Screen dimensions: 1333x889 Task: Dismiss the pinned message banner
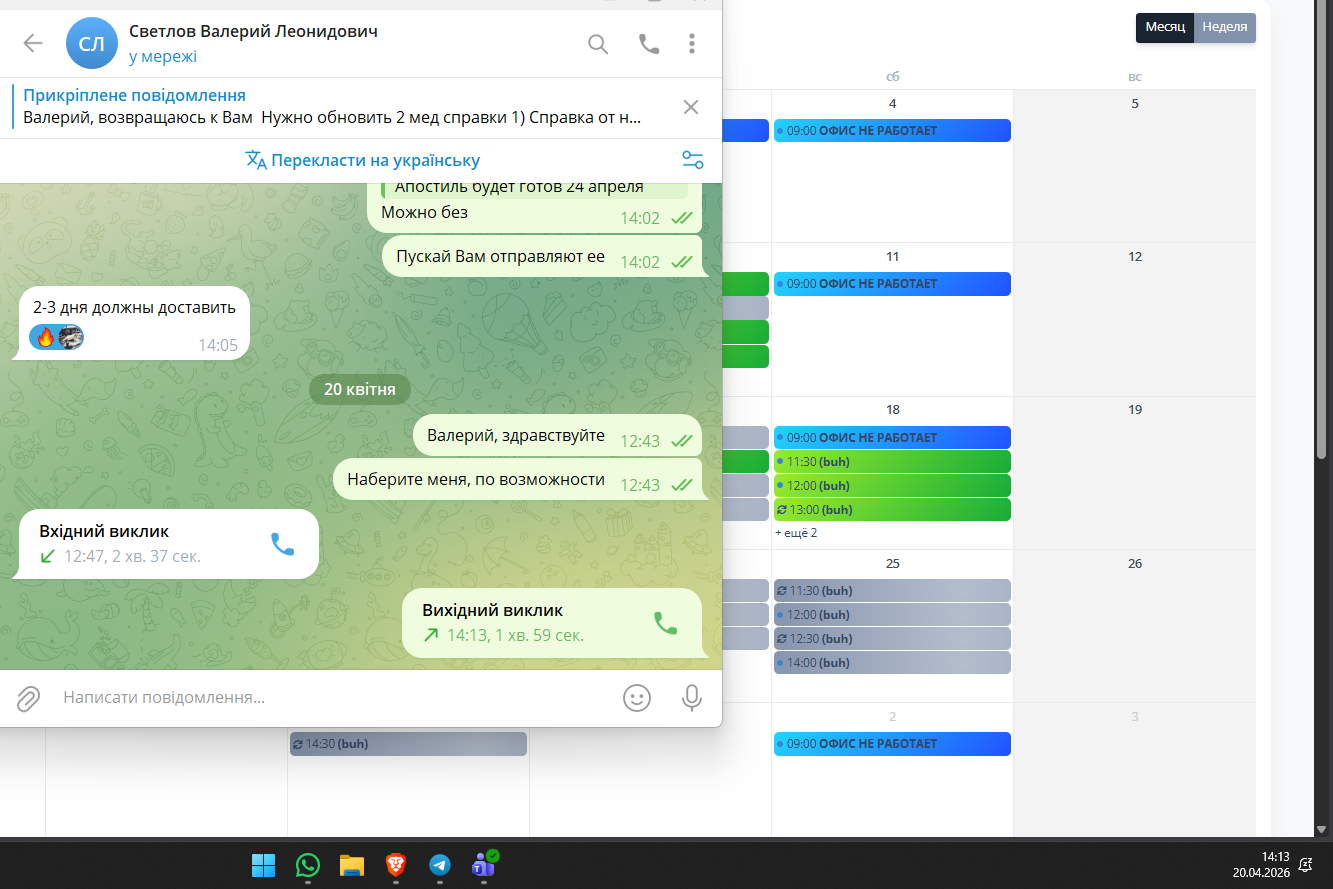pyautogui.click(x=690, y=107)
